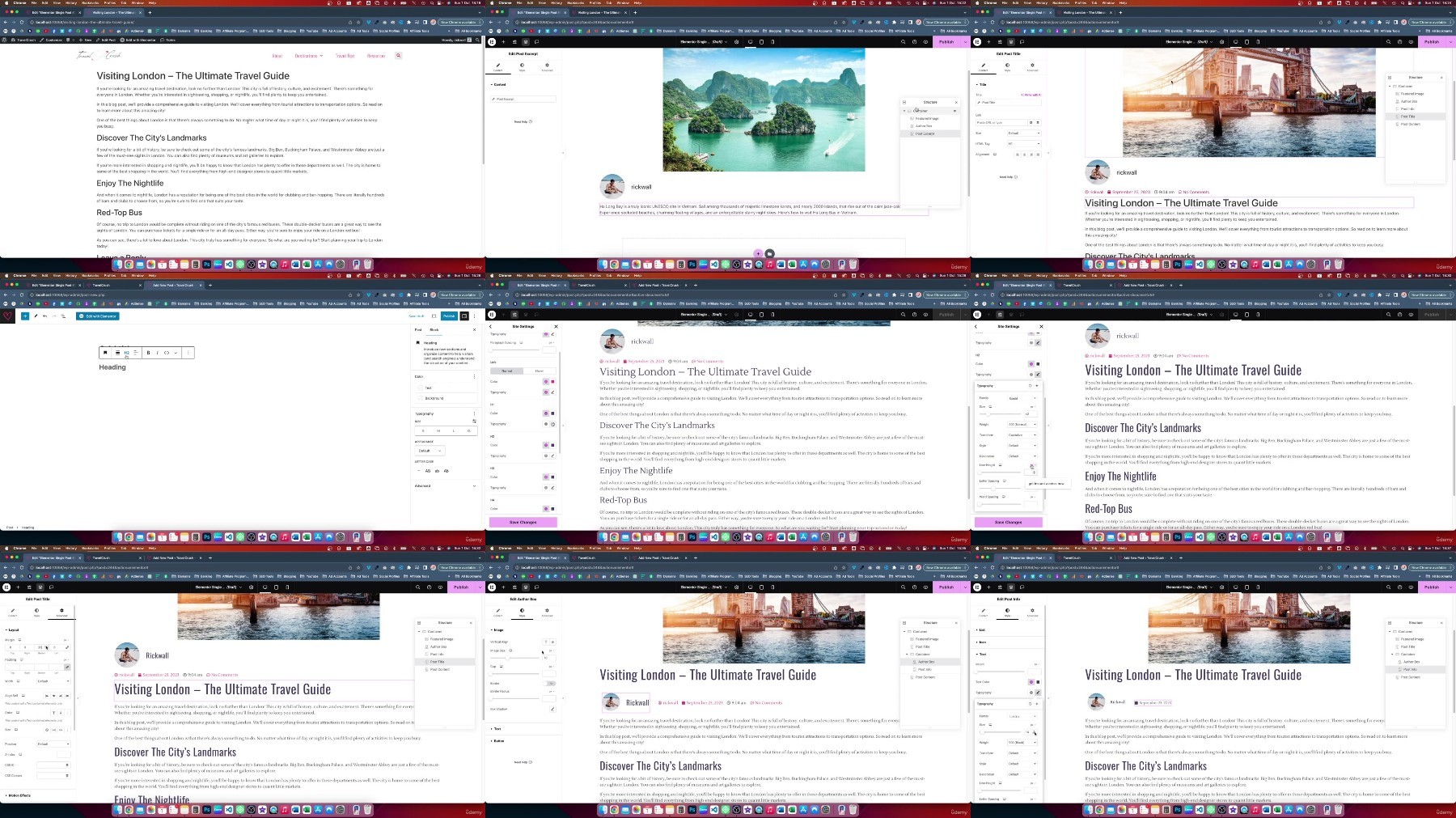Viewport: 1456px width, 818px height.
Task: Click the blue Publish button in Gutenberg editor
Action: click(x=449, y=316)
